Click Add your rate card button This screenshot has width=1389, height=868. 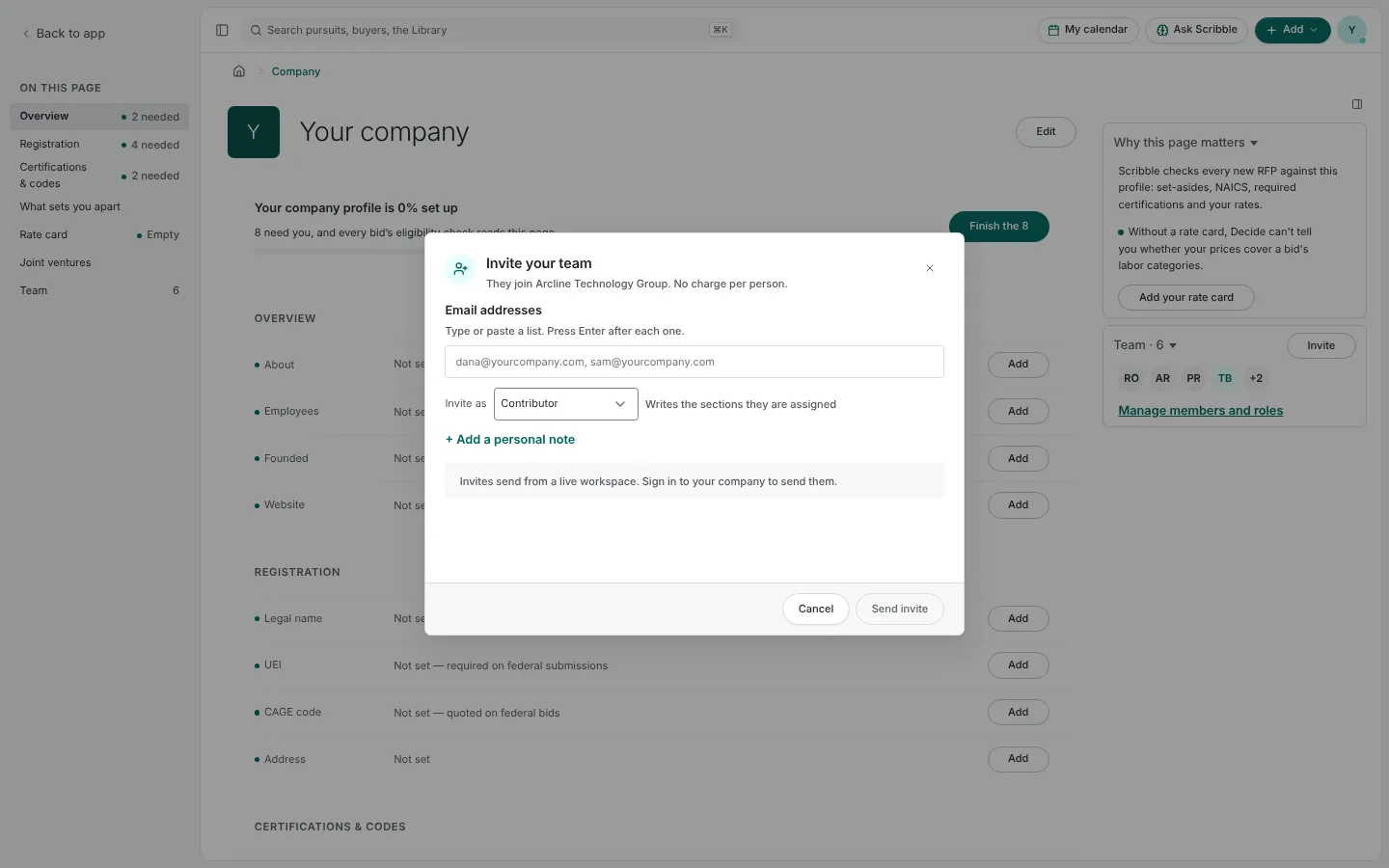click(x=1186, y=298)
